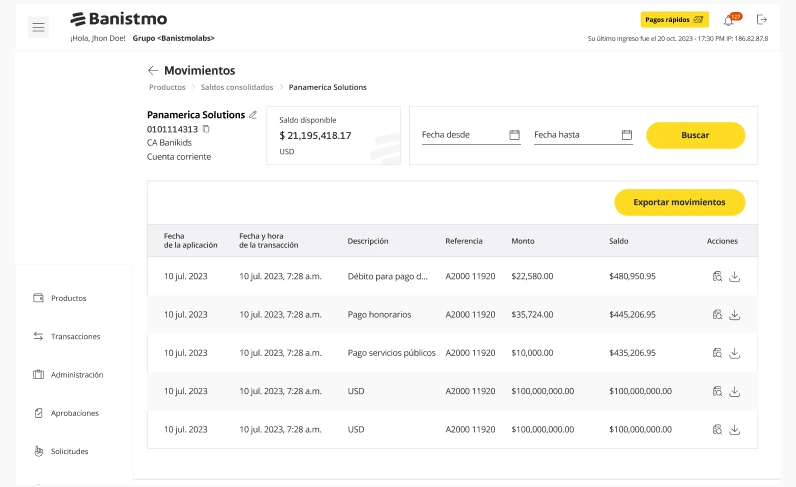Viewport: 796px width, 487px height.
Task: Open the hamburger menu
Action: (39, 27)
